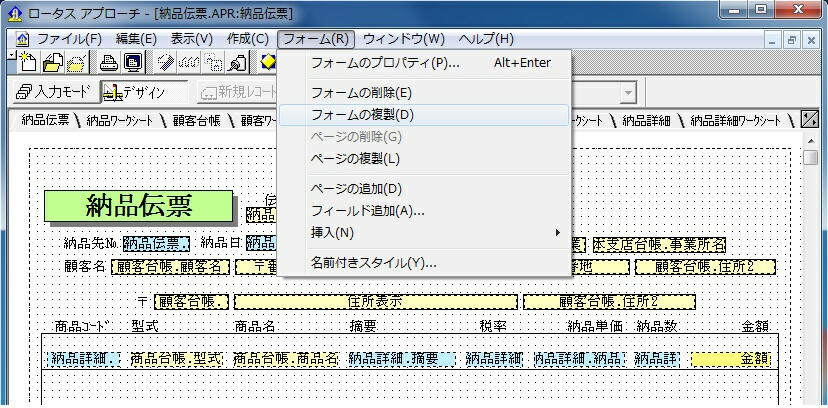Image resolution: width=828 pixels, height=408 pixels.
Task: Click the copy SmartIcon
Action: pyautogui.click(x=213, y=63)
